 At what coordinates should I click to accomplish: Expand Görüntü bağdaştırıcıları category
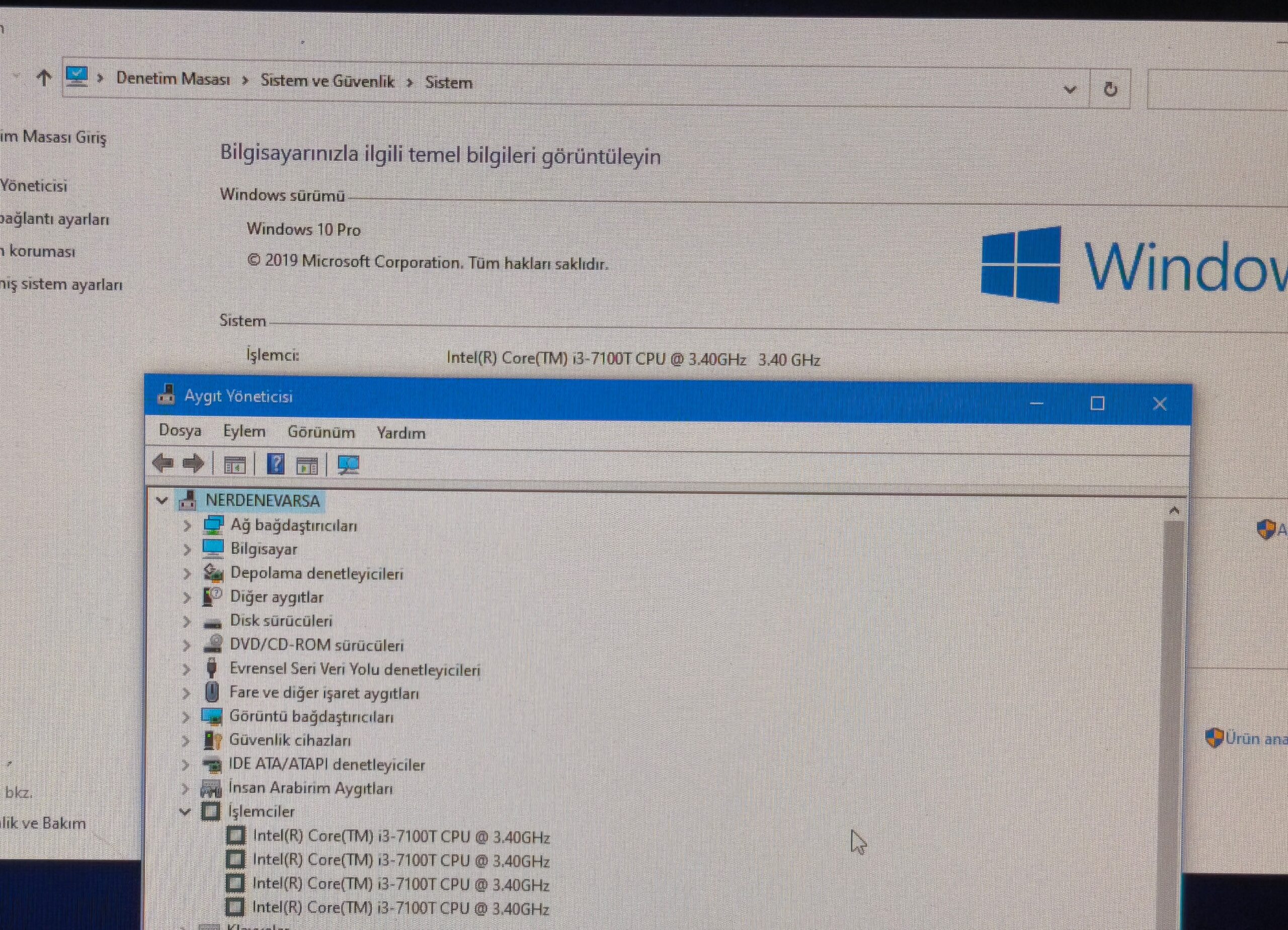[x=186, y=717]
